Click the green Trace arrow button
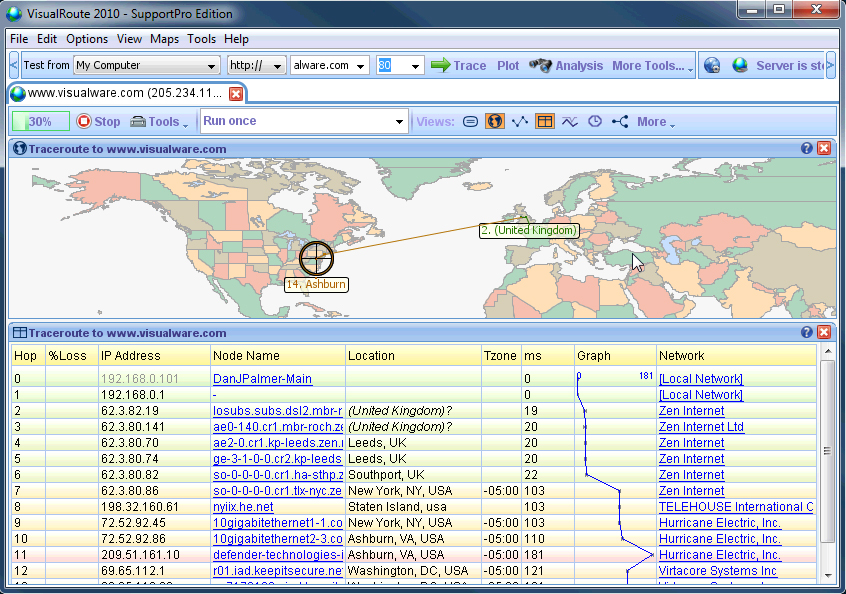The image size is (846, 594). click(459, 65)
